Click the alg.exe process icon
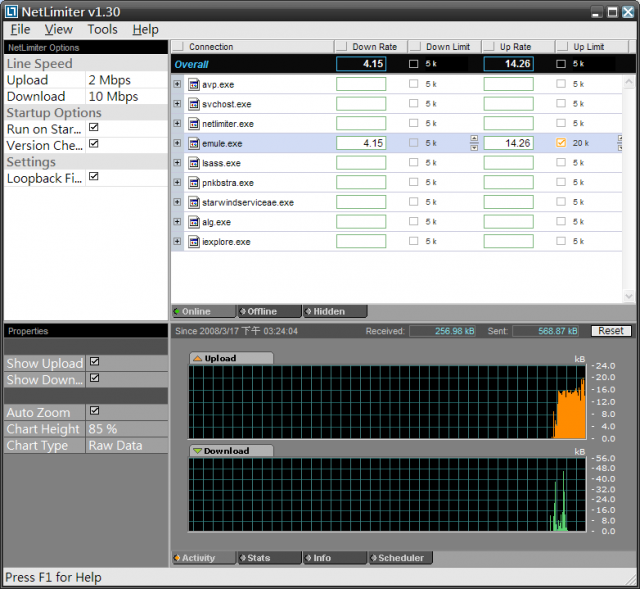 [x=193, y=222]
